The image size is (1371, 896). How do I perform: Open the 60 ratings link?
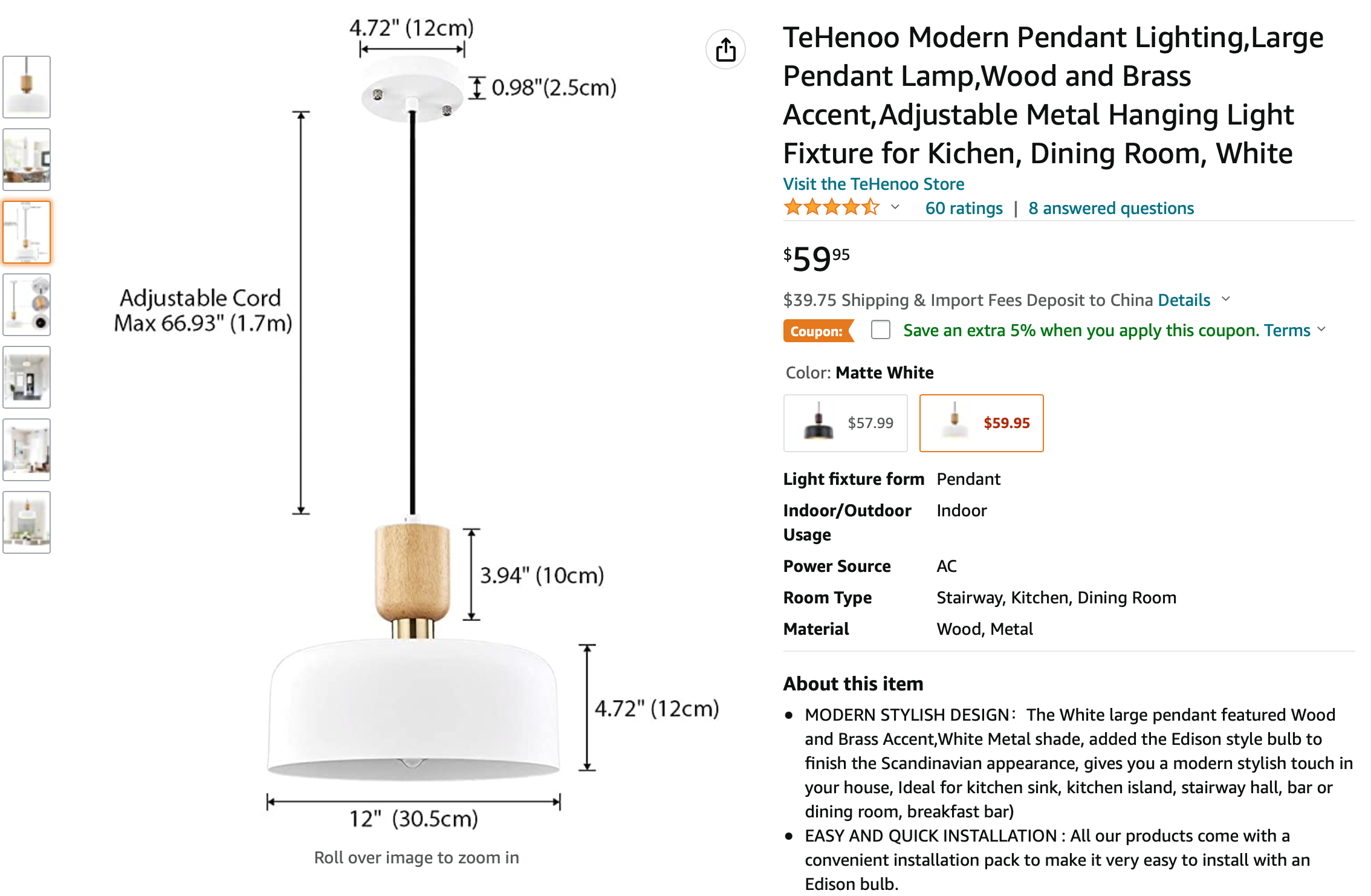point(964,208)
